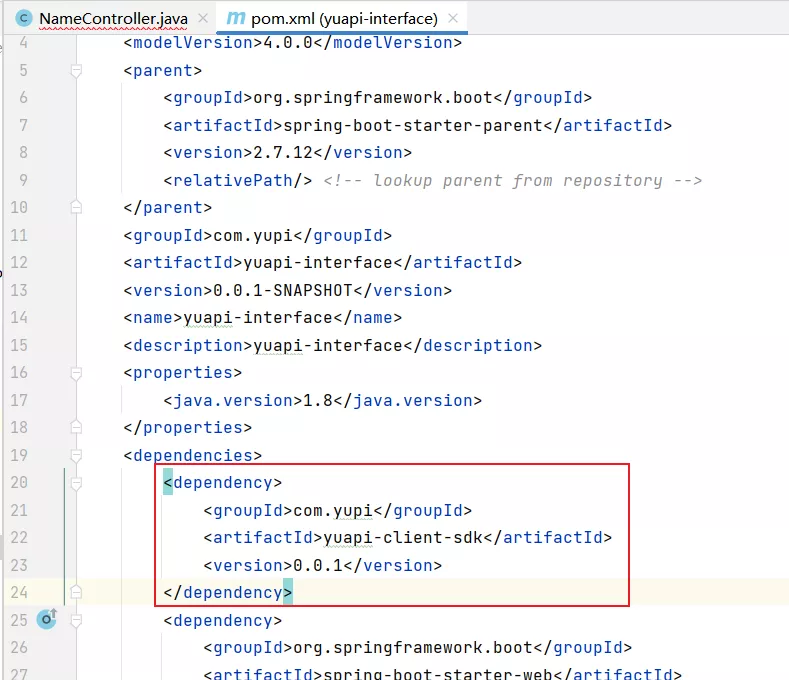Click line number 22 in the gutter
The width and height of the screenshot is (789, 680).
click(x=19, y=538)
